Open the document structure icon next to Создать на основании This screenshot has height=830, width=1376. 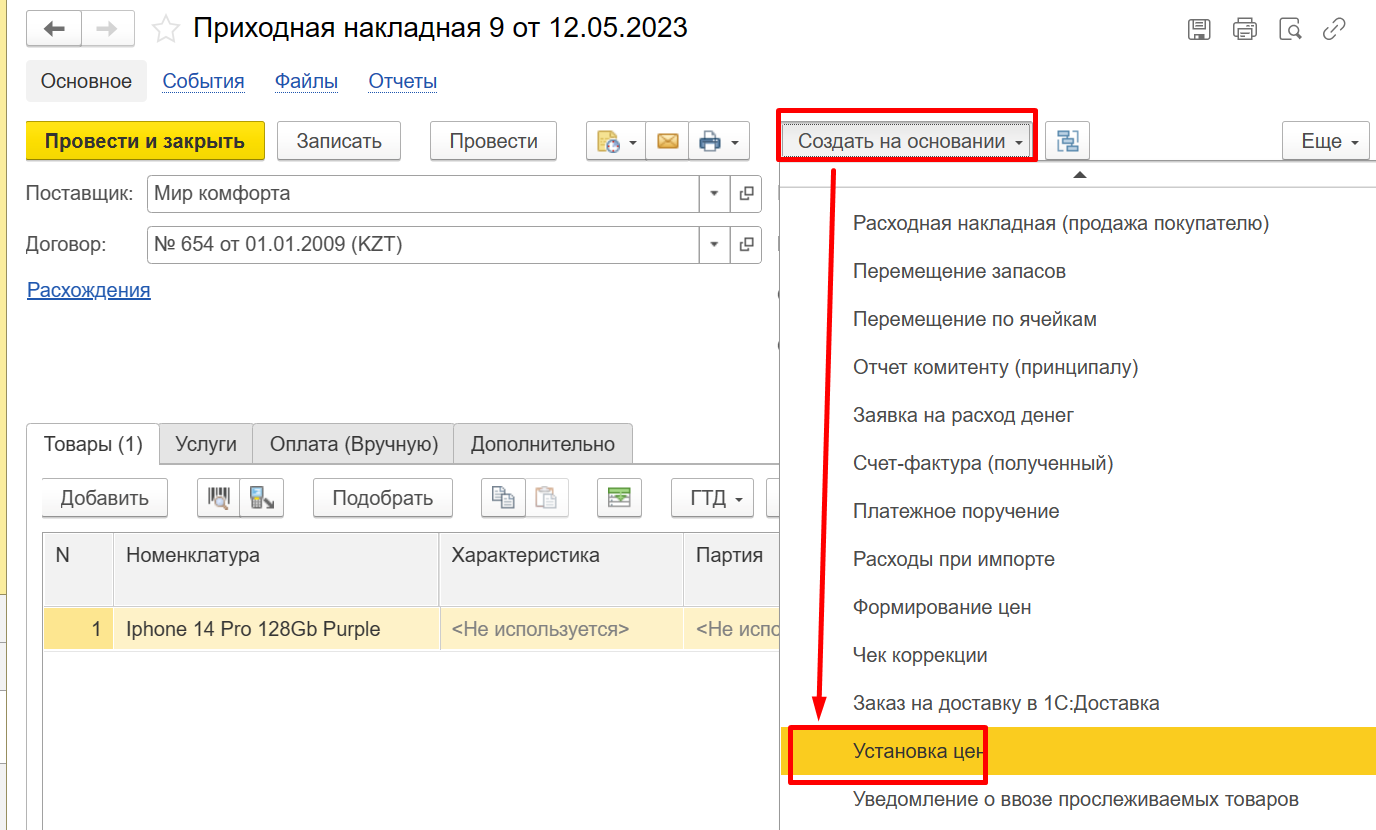click(x=1067, y=142)
